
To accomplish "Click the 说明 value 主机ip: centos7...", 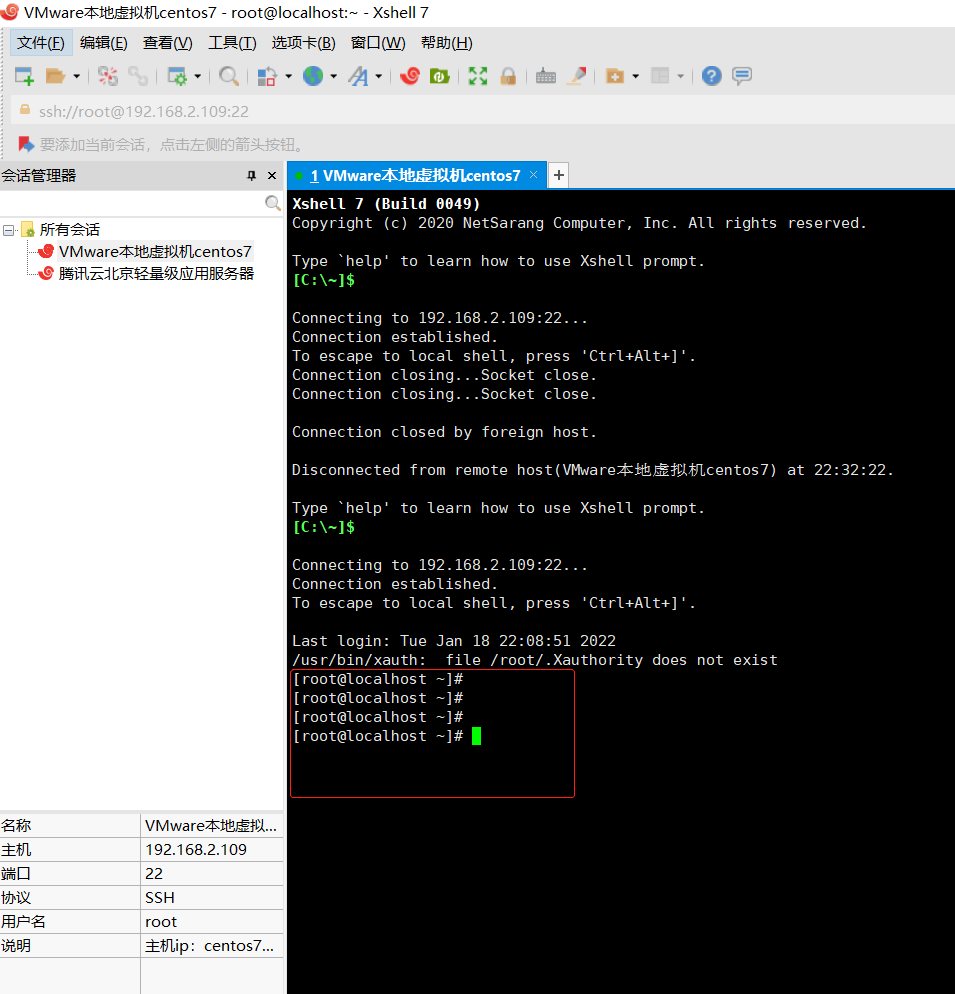I will (x=209, y=946).
